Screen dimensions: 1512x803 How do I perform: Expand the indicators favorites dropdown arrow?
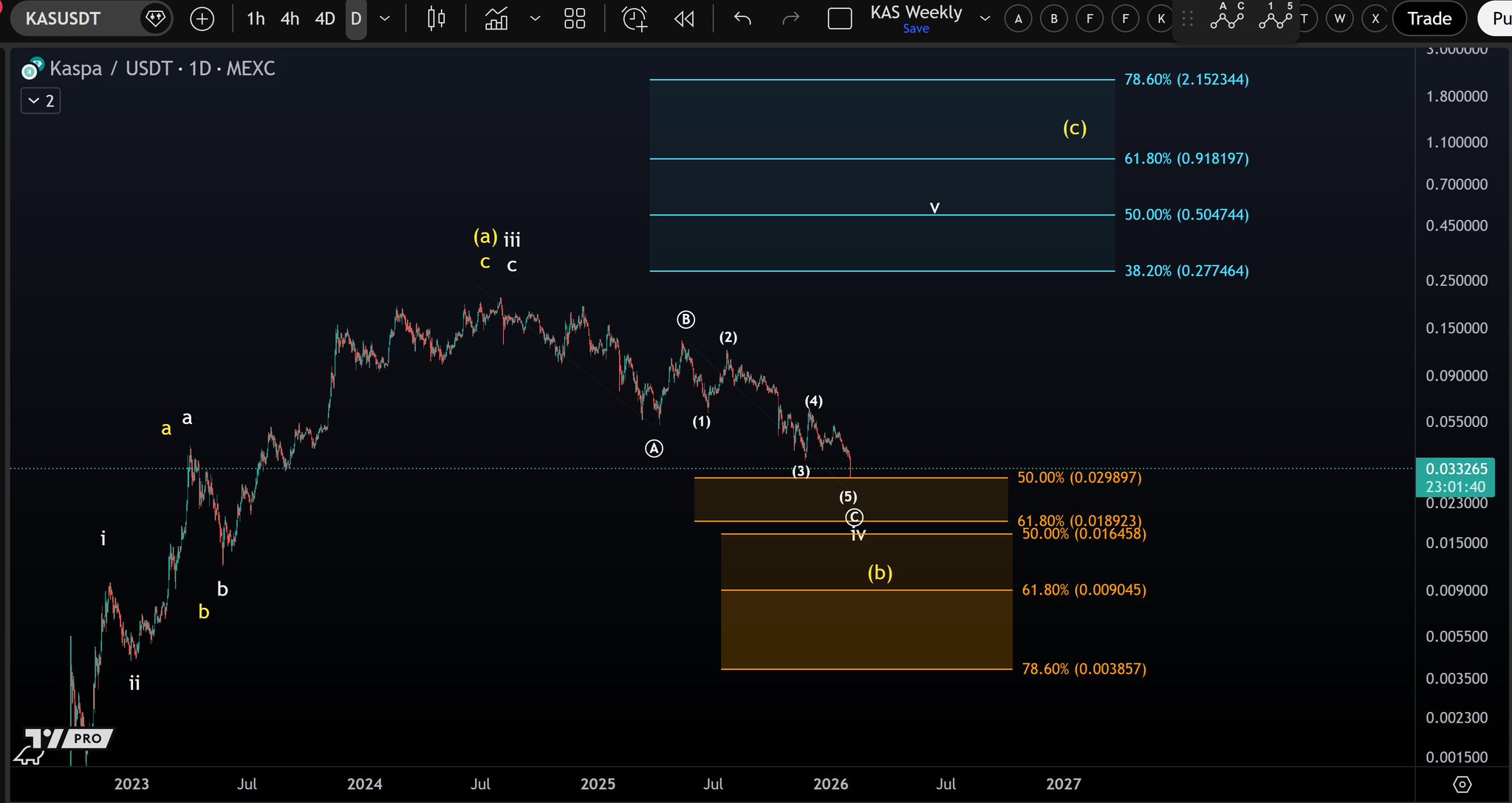tap(536, 18)
